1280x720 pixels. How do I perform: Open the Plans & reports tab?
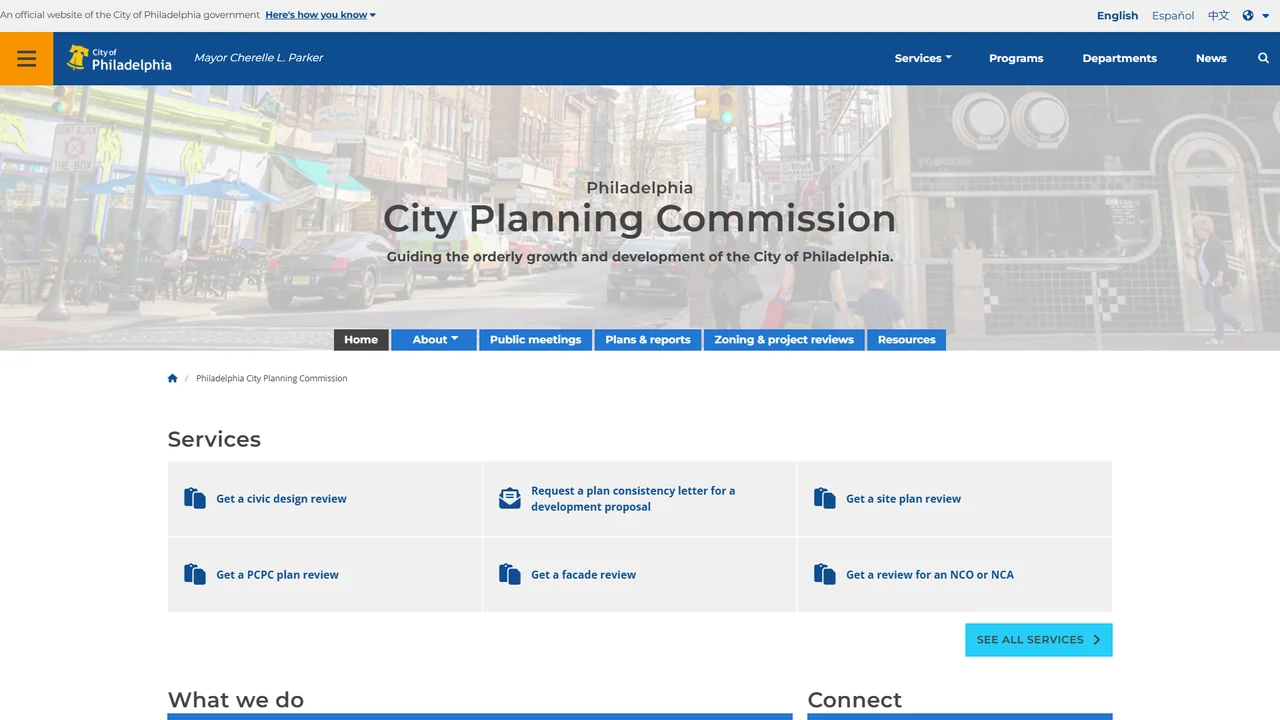click(x=648, y=340)
